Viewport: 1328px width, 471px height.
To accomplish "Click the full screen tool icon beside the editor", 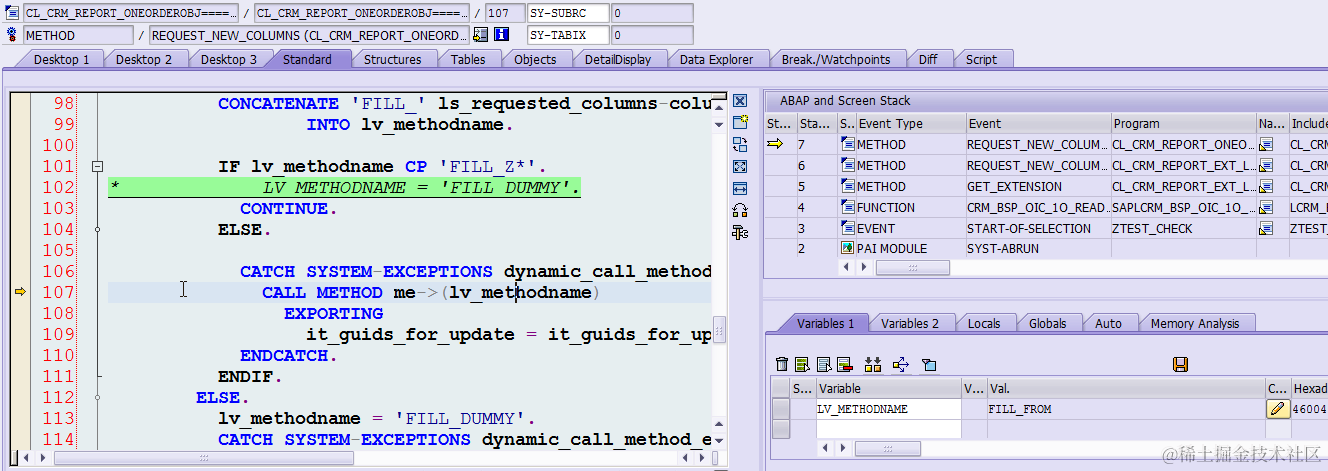I will tap(740, 166).
